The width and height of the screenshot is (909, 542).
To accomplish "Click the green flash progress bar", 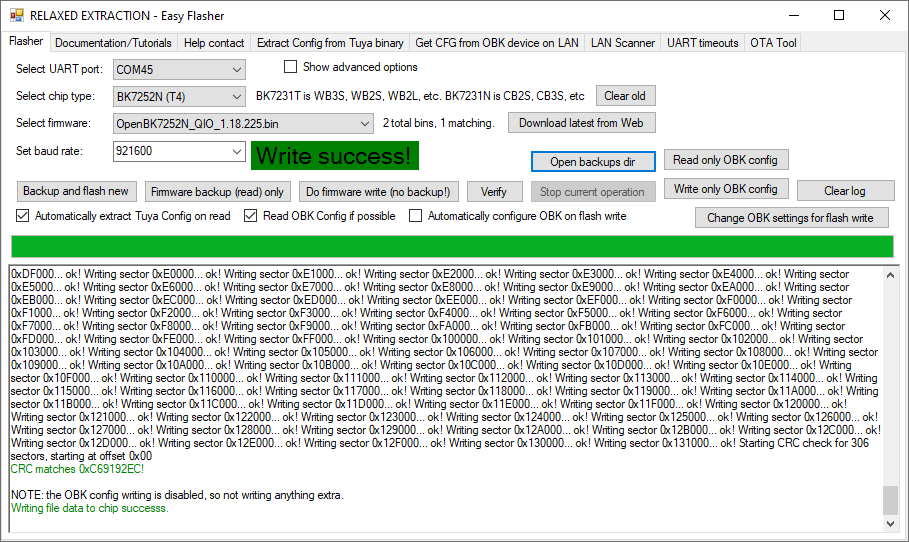I will pyautogui.click(x=452, y=246).
